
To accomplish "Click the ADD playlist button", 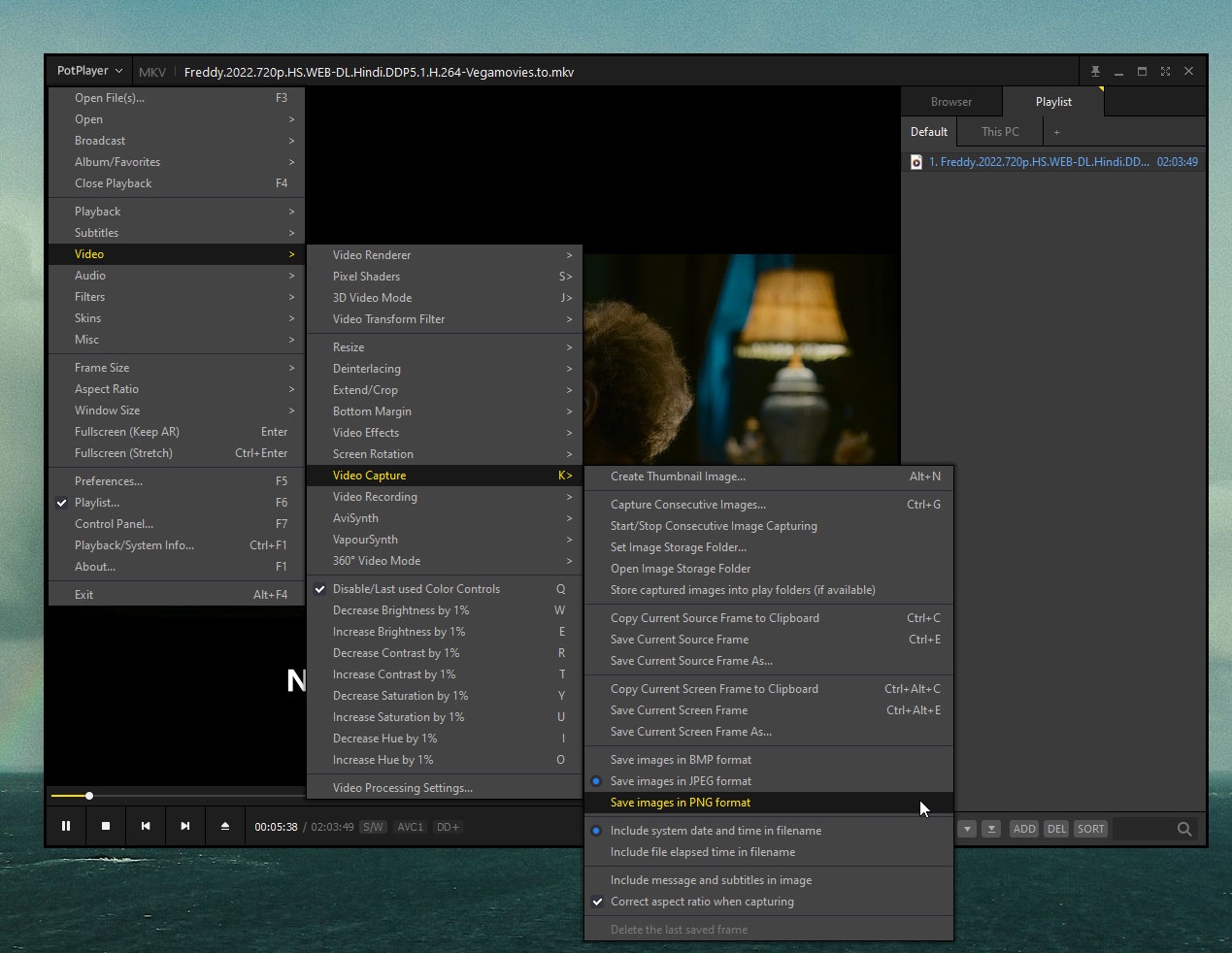I will (1024, 829).
